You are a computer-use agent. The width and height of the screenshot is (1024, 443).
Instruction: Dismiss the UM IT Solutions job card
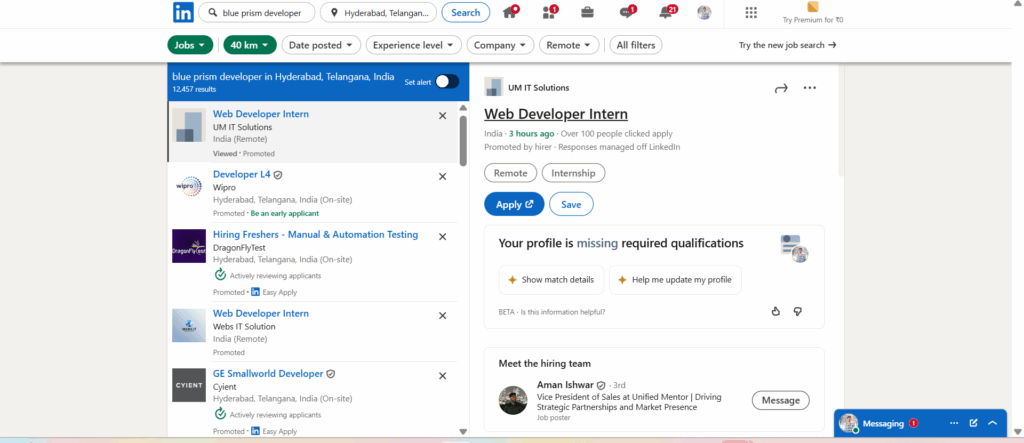click(x=442, y=116)
